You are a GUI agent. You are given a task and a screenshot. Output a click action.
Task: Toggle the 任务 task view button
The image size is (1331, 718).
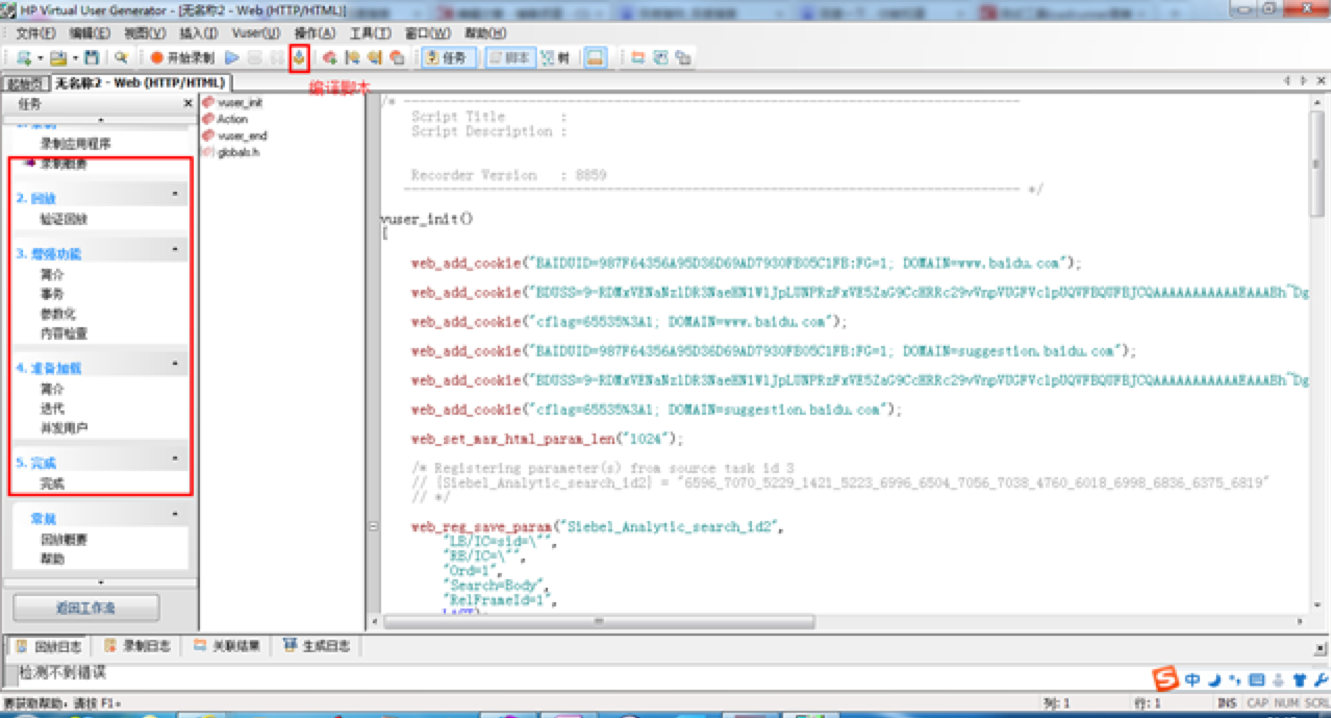[446, 58]
